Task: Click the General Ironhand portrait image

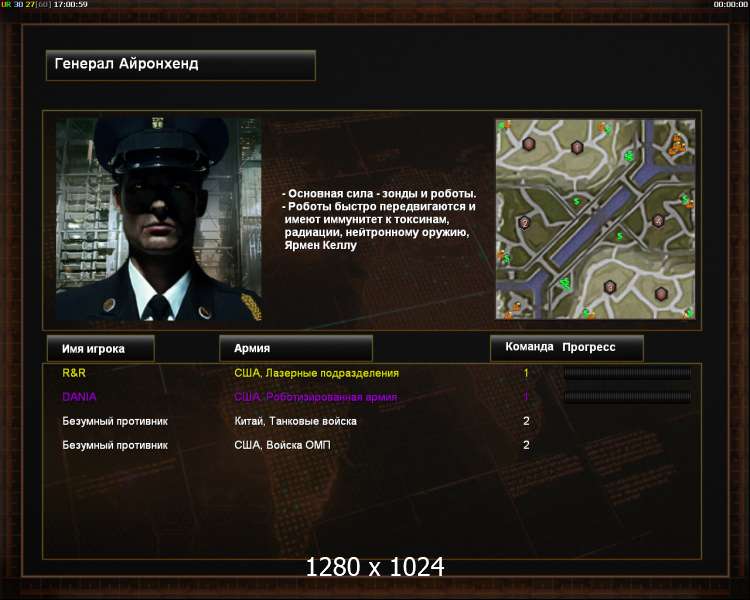Action: (x=159, y=219)
